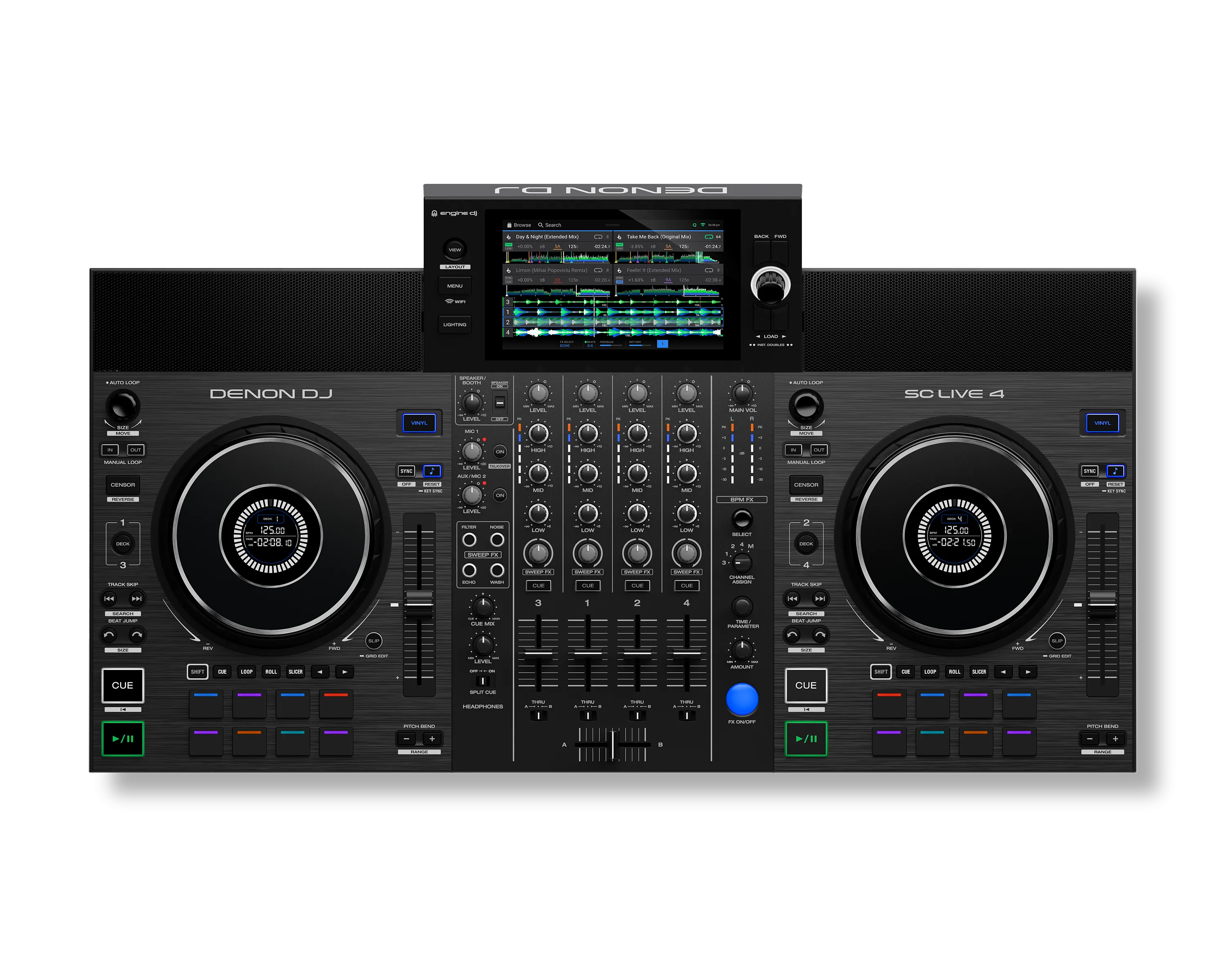Screen dimensions: 1225x980
Task: Beat jump backward on the right deck
Action: (x=793, y=635)
